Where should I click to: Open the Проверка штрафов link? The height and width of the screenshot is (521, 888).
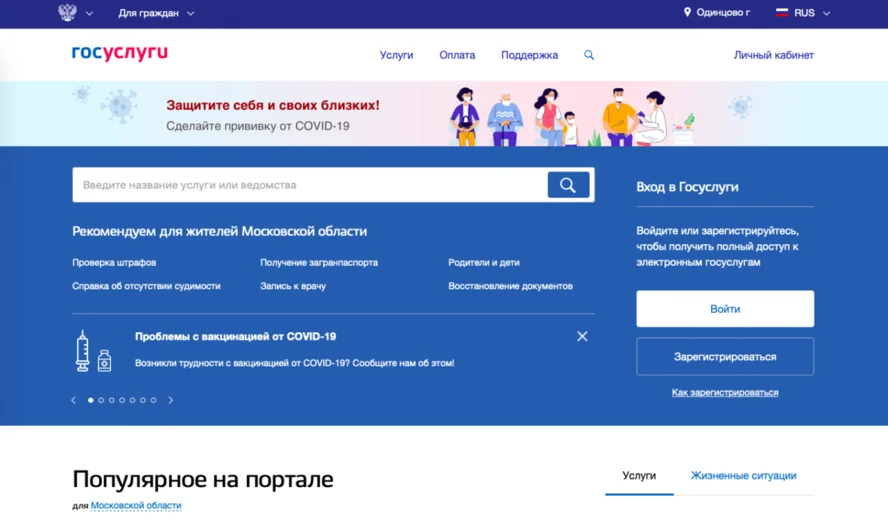[x=114, y=262]
